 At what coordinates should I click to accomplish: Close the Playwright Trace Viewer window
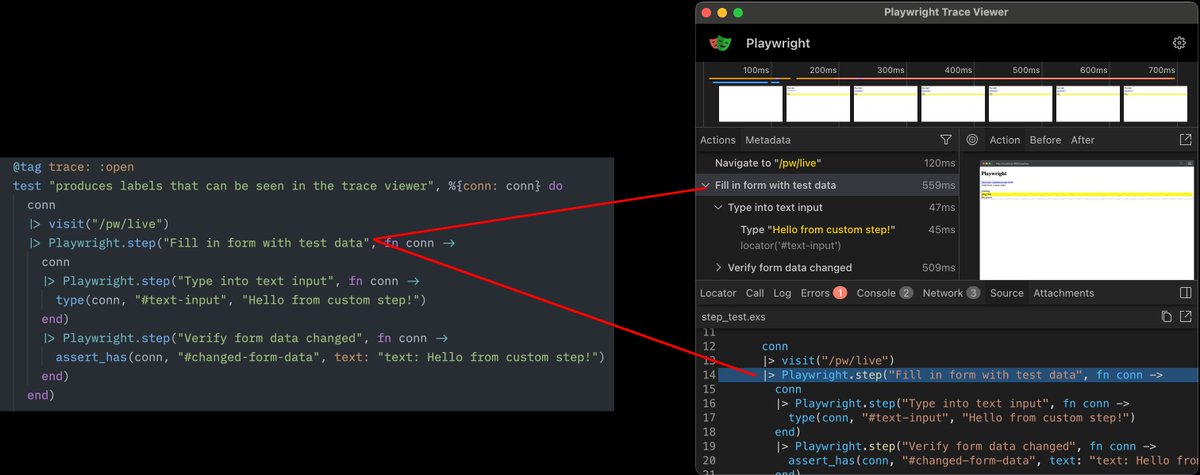point(706,12)
